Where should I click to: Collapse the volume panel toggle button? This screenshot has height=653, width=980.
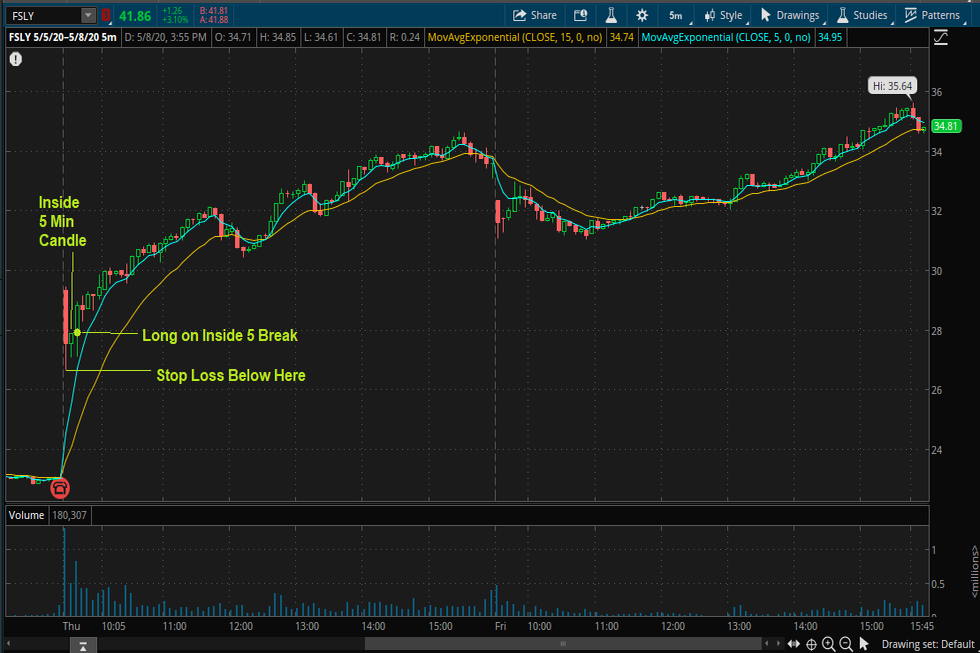point(85,644)
